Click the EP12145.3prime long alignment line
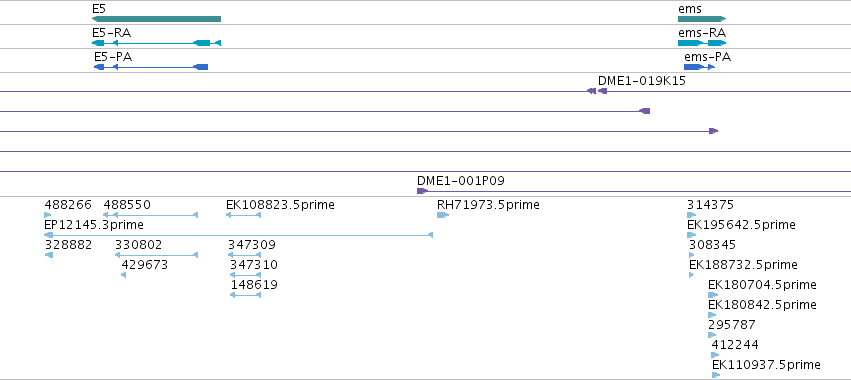Image resolution: width=851 pixels, height=380 pixels. click(x=238, y=235)
